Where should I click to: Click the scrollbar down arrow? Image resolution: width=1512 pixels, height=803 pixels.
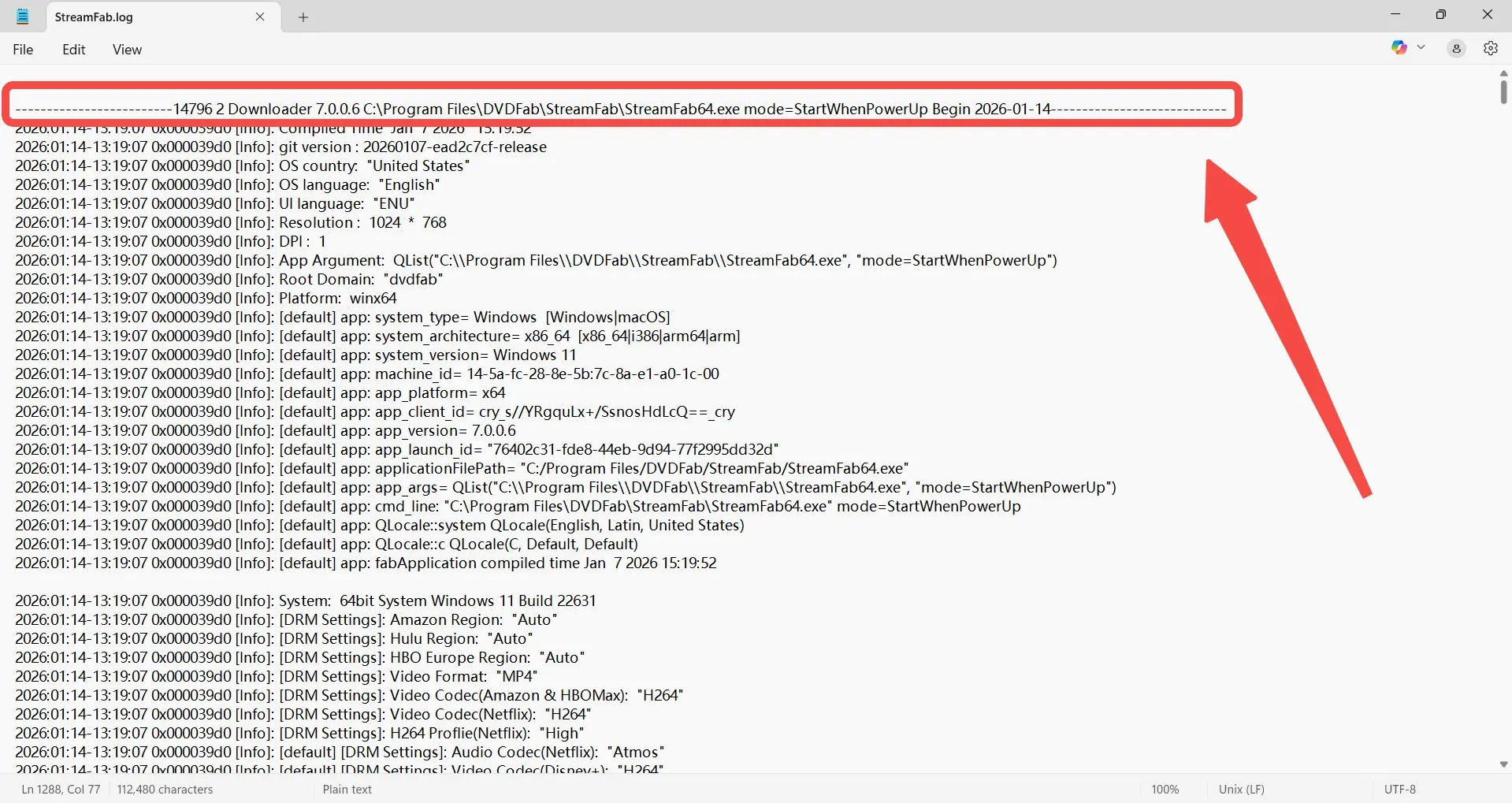tap(1503, 764)
